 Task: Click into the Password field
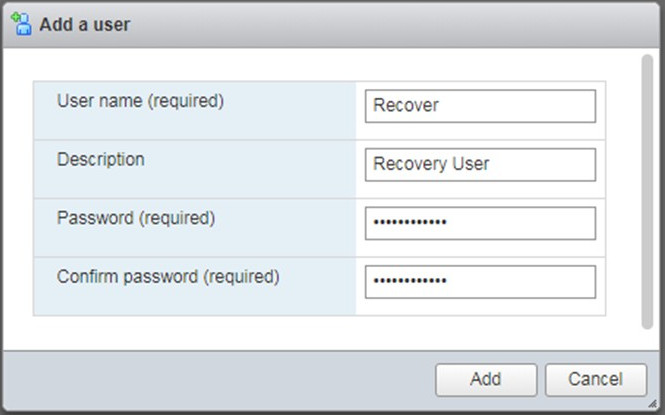tap(480, 223)
